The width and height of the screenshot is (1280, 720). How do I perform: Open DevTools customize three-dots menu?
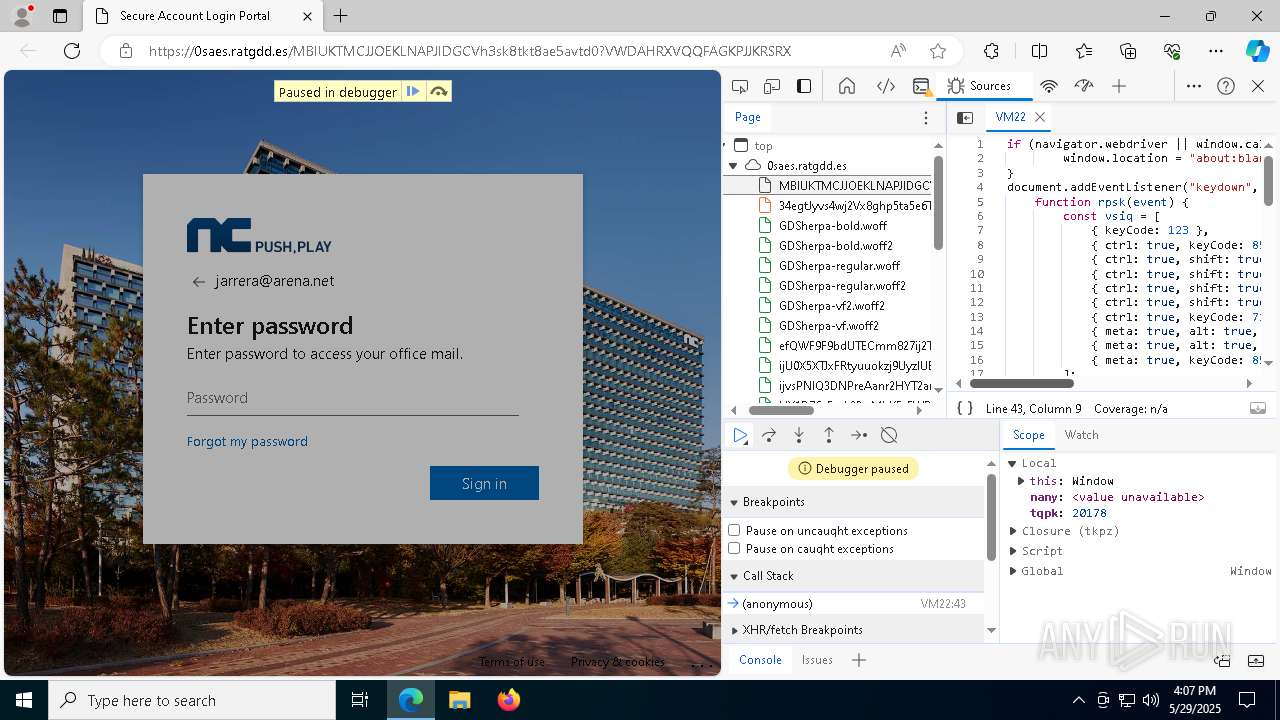[1194, 86]
